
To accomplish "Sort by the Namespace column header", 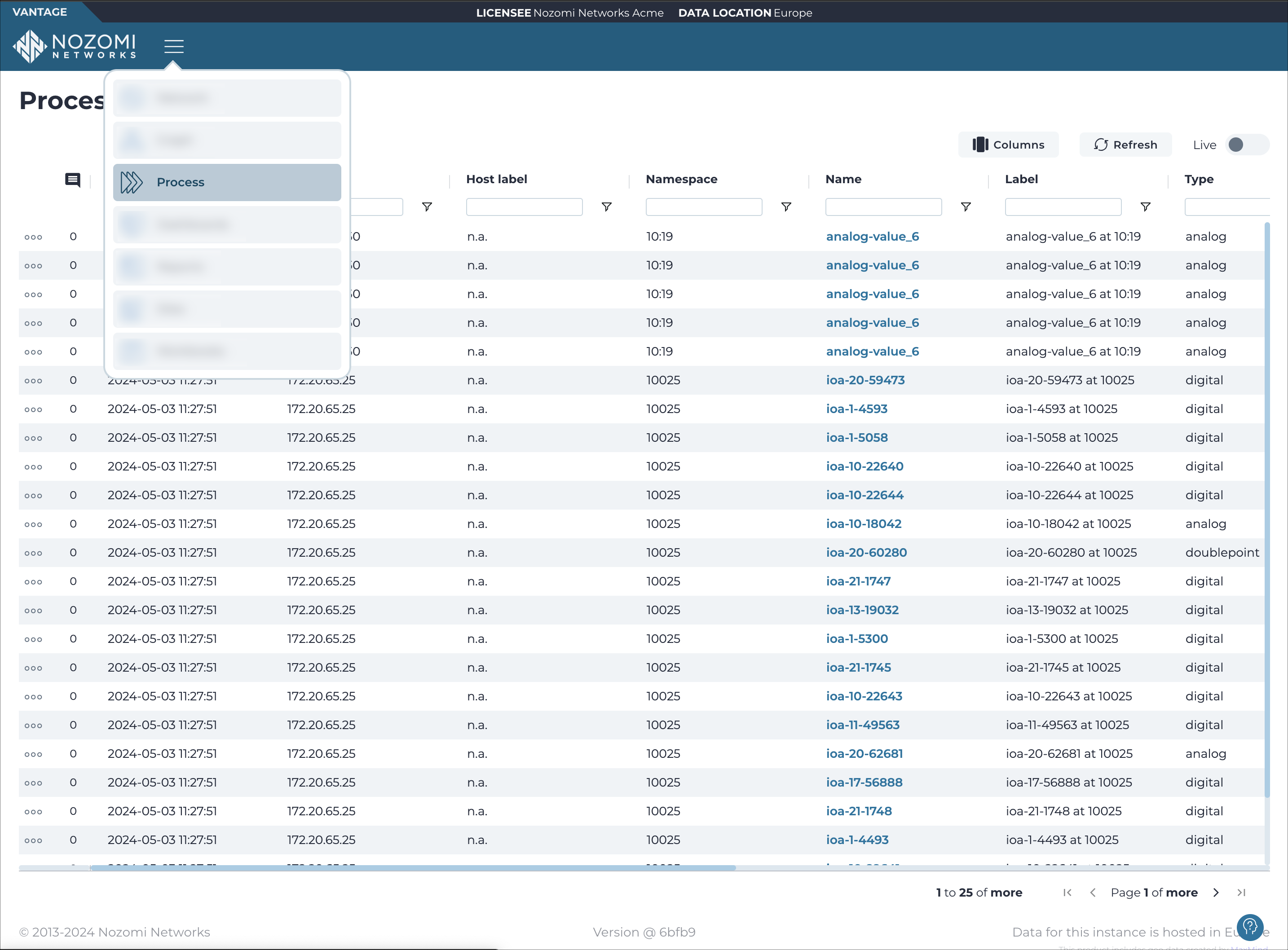I will pos(681,180).
